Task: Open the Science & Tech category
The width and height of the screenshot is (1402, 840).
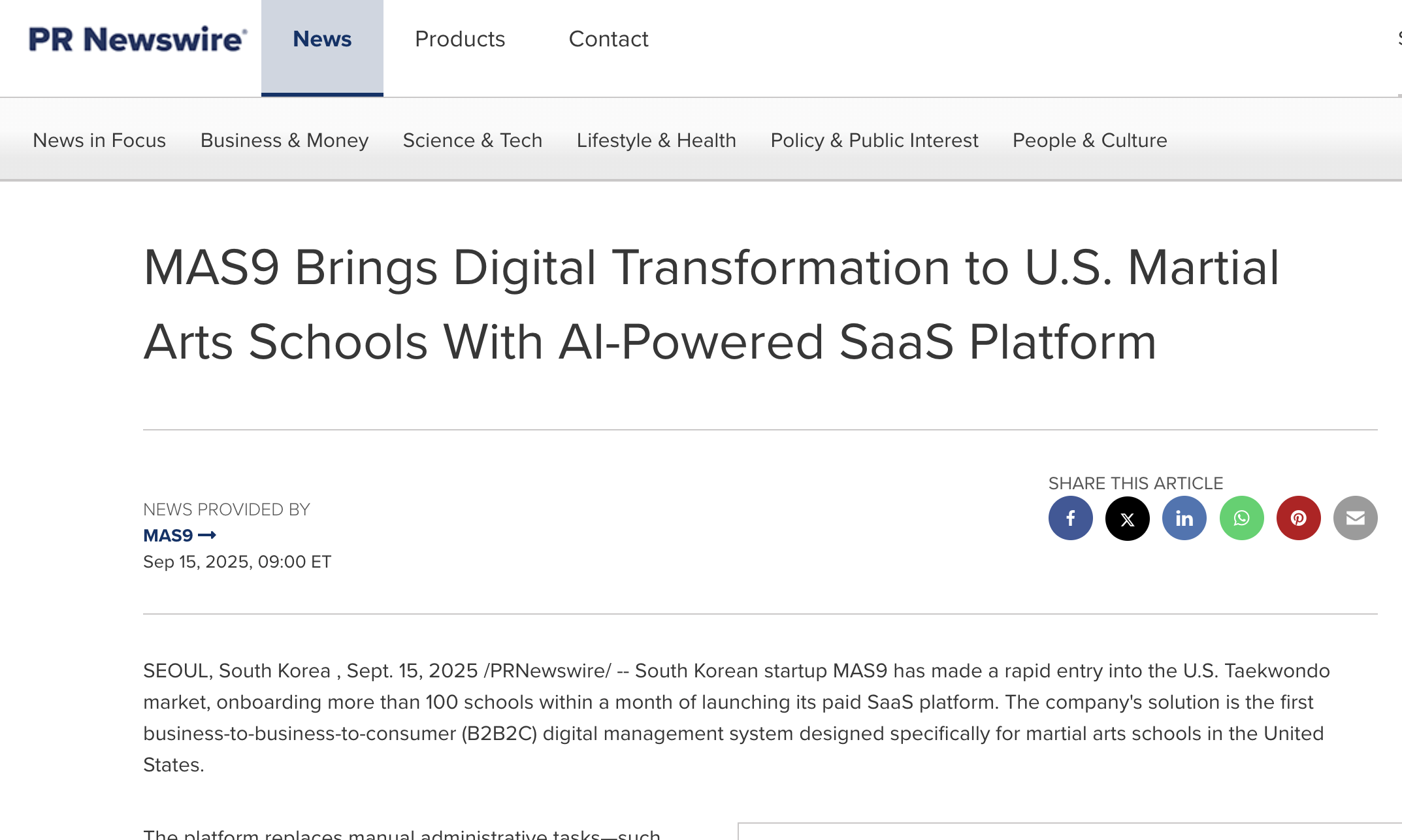Action: pos(472,140)
